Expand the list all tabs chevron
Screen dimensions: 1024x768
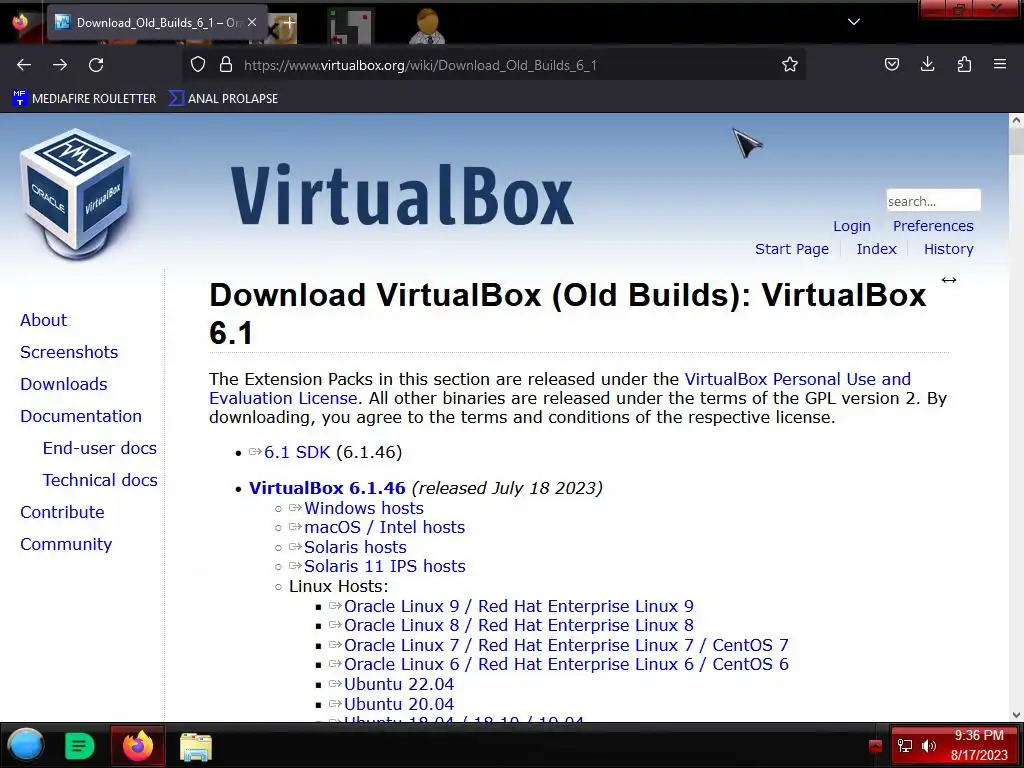[x=854, y=22]
